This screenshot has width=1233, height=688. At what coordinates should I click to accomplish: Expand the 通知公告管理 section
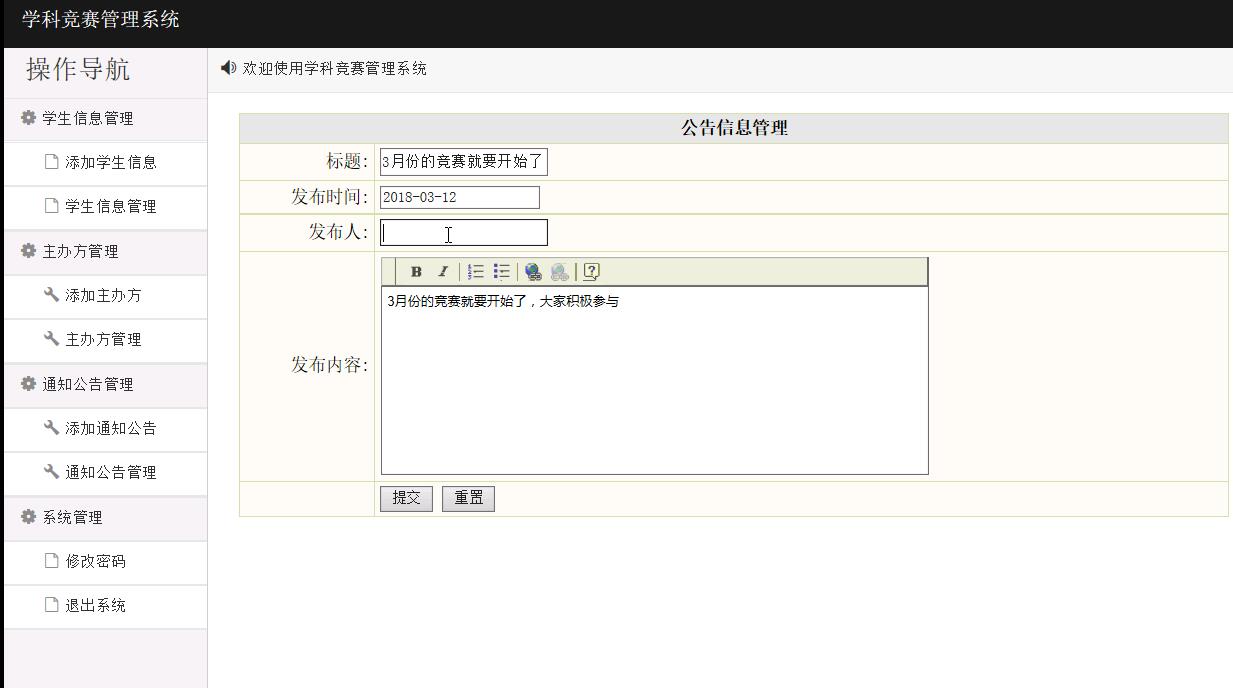tap(75, 384)
